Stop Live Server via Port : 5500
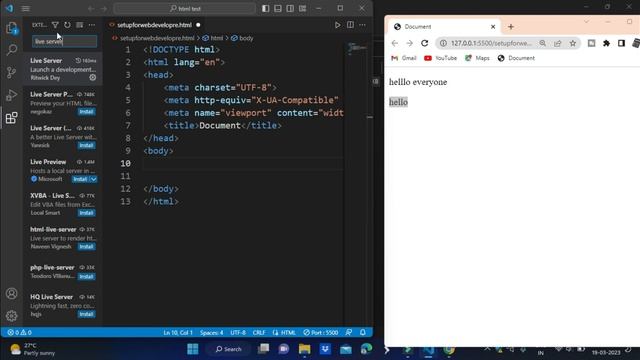The image size is (640, 360). (320, 333)
